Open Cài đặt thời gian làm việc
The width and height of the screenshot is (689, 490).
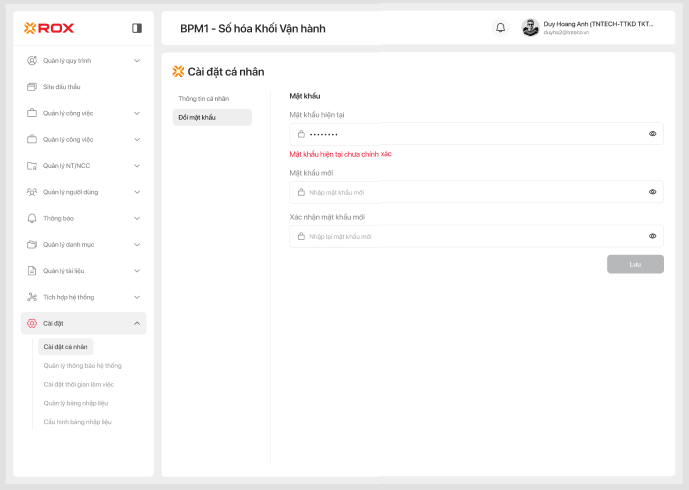[x=79, y=384]
